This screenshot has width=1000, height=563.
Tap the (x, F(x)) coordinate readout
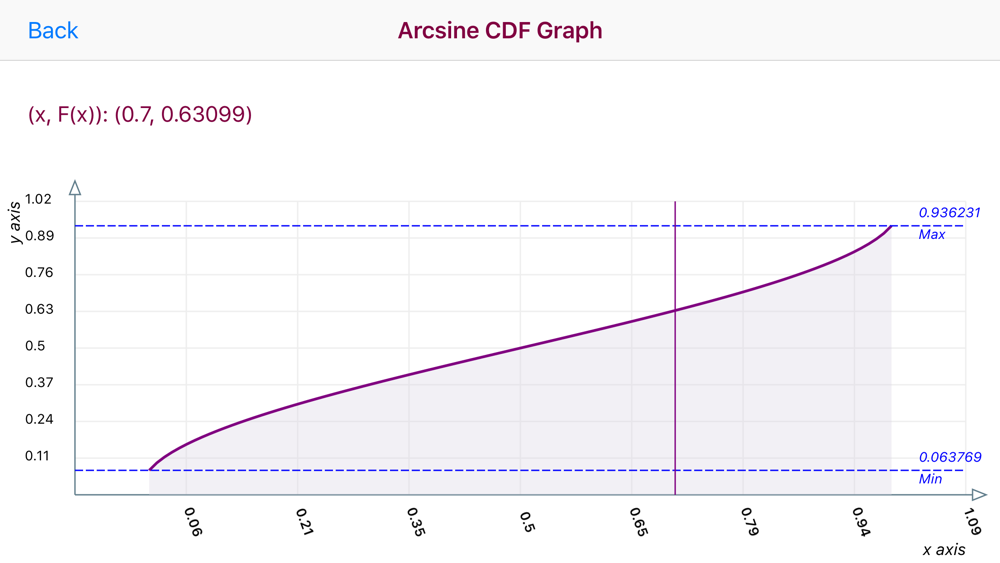click(140, 114)
